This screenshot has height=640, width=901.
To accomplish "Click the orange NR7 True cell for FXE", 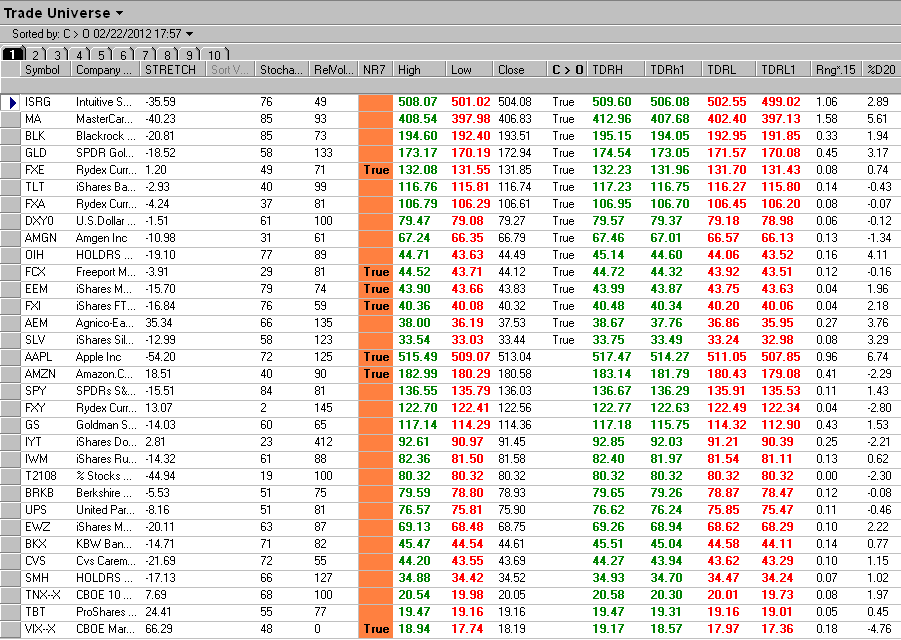I will point(375,170).
